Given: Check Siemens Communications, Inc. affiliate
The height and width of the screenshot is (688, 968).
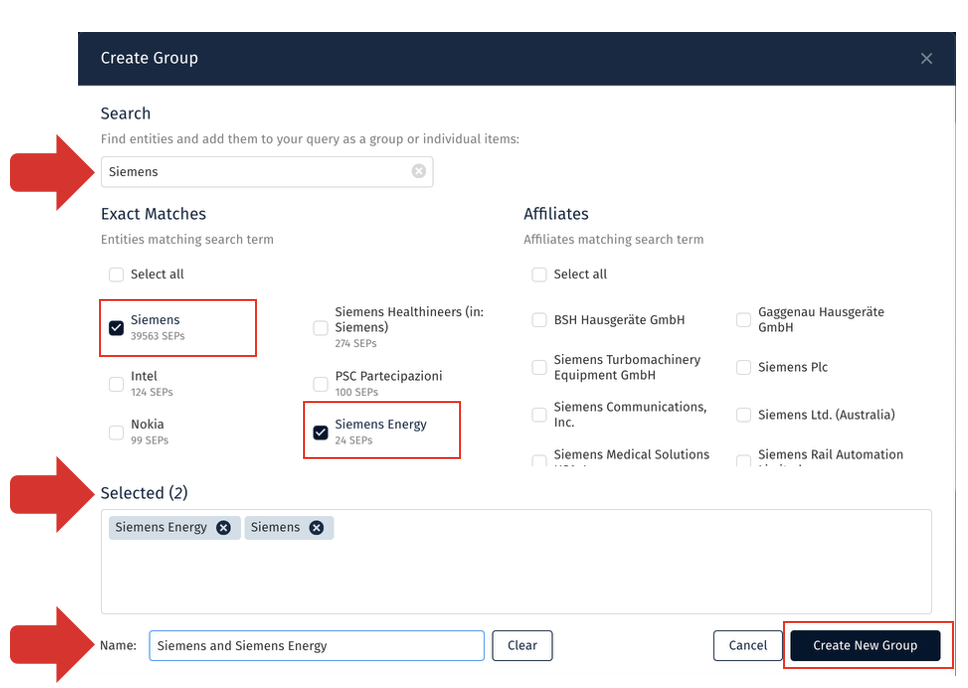Looking at the screenshot, I should pos(539,414).
